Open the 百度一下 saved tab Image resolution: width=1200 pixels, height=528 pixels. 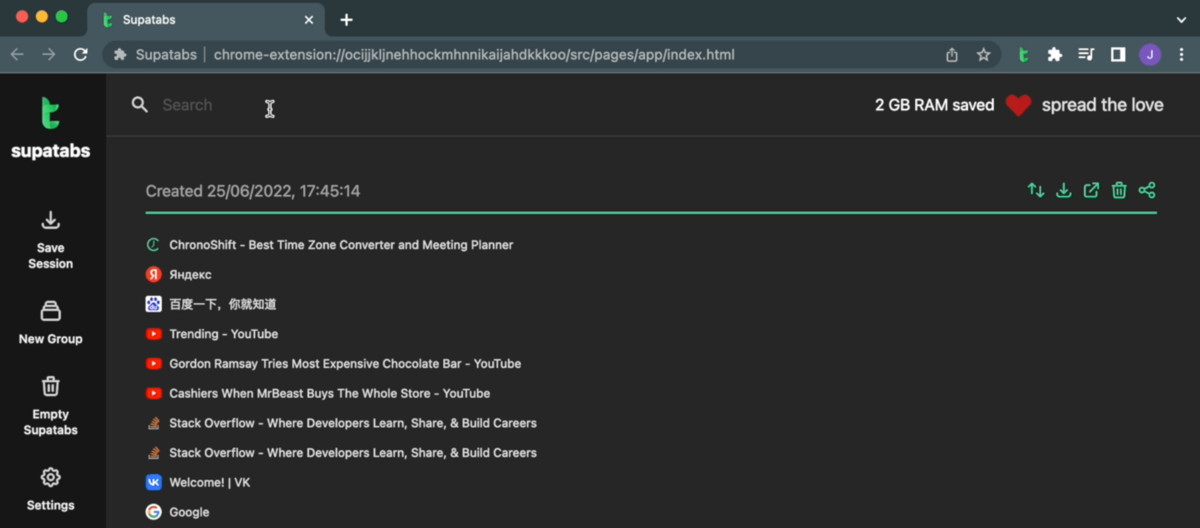pos(222,304)
